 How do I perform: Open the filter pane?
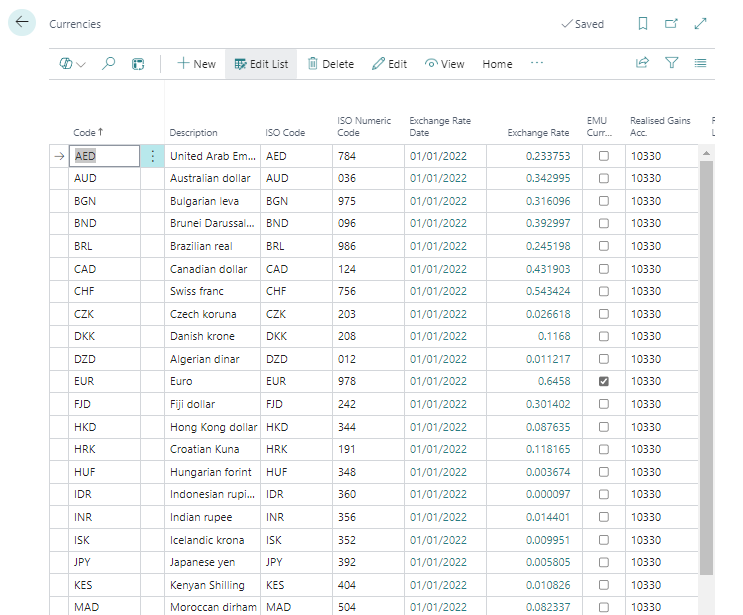pos(672,63)
